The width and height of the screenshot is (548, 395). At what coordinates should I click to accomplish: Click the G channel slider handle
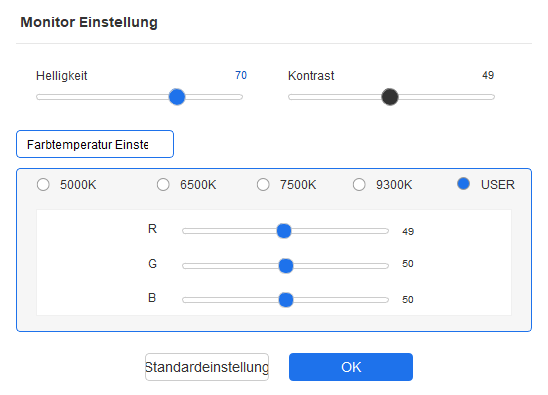point(286,266)
